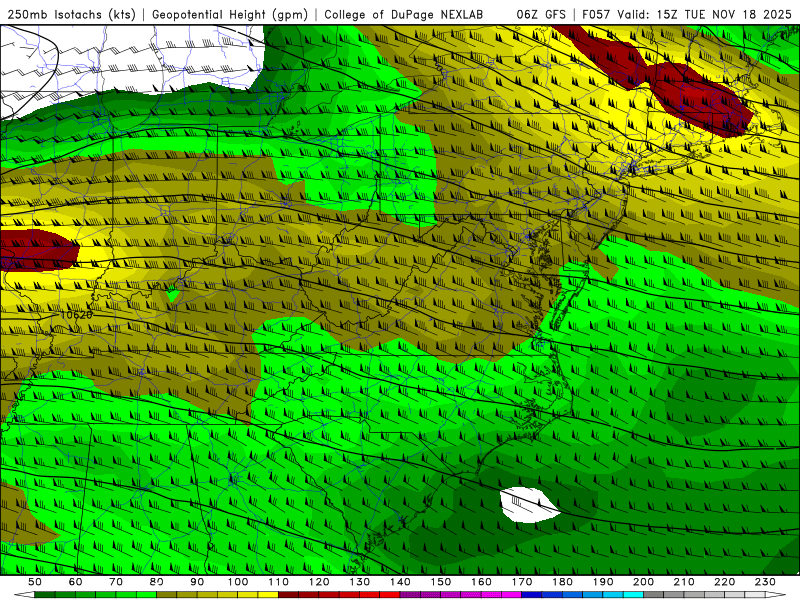
Task: Click the '130' value on the color scale
Action: coord(360,582)
